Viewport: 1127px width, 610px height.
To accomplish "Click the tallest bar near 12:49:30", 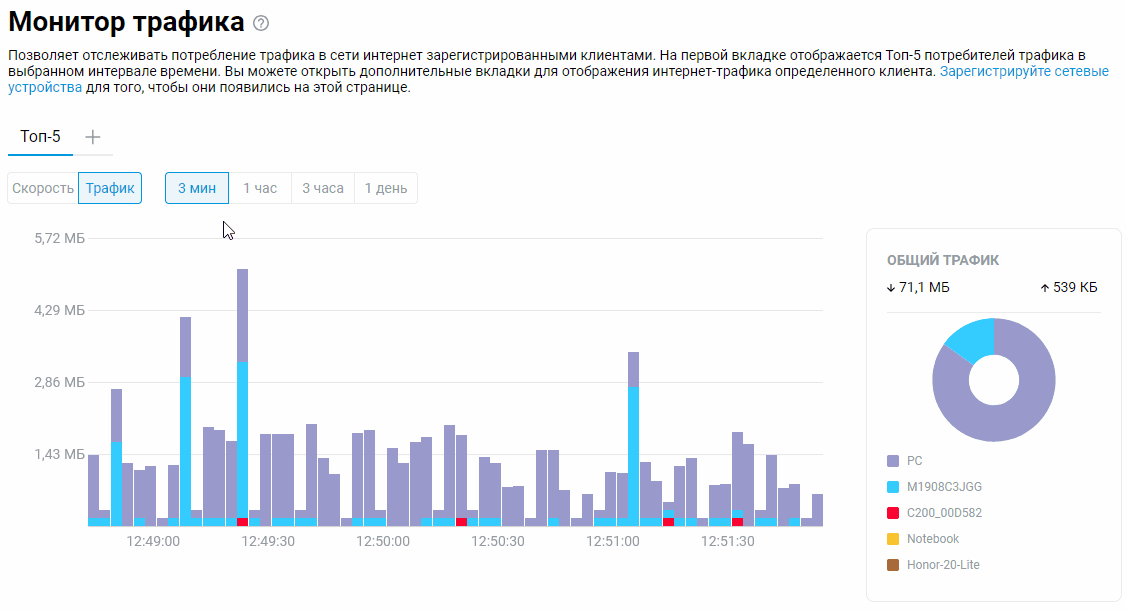I will [x=242, y=400].
